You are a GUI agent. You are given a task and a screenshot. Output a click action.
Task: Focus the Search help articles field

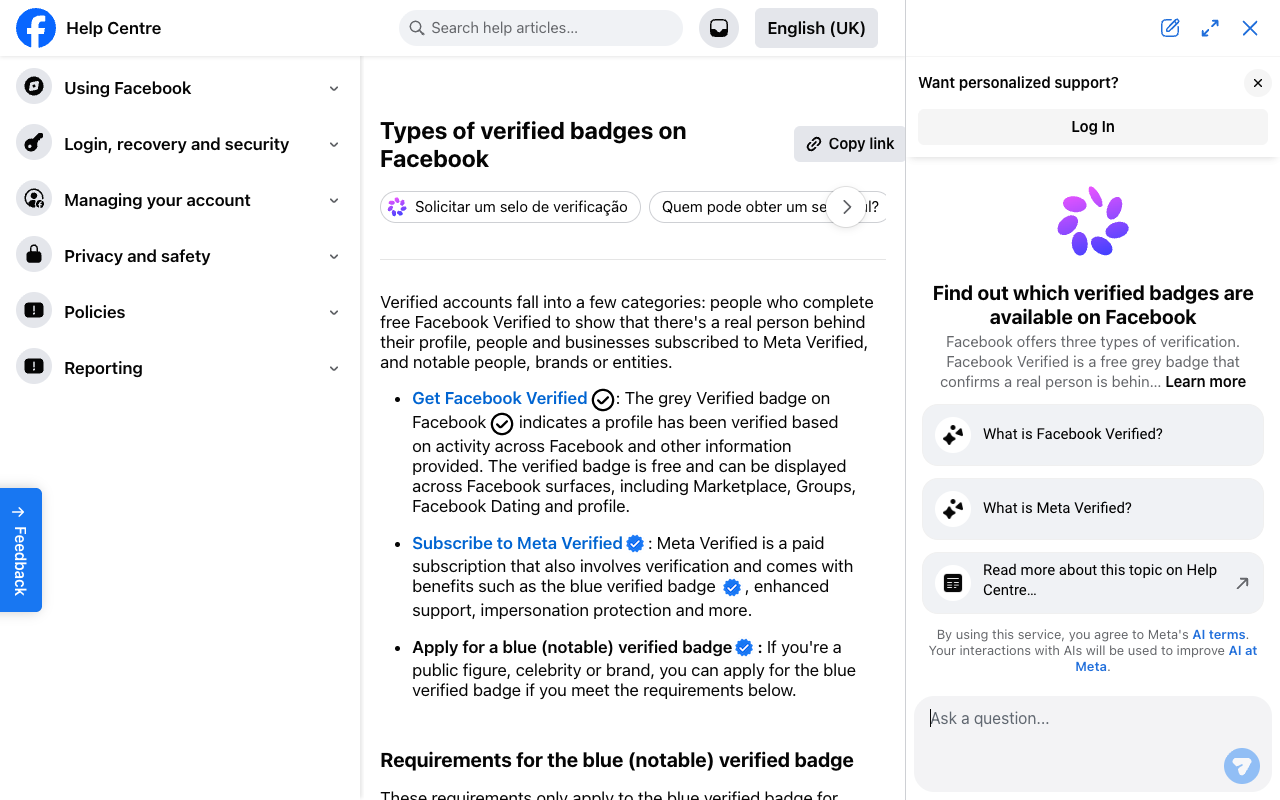(541, 28)
